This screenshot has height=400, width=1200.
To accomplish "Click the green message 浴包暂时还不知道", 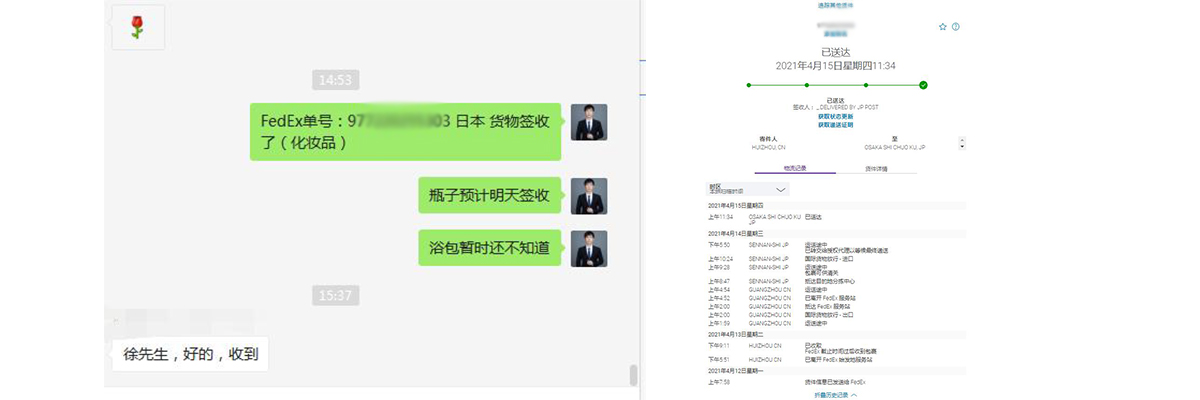I will click(489, 248).
